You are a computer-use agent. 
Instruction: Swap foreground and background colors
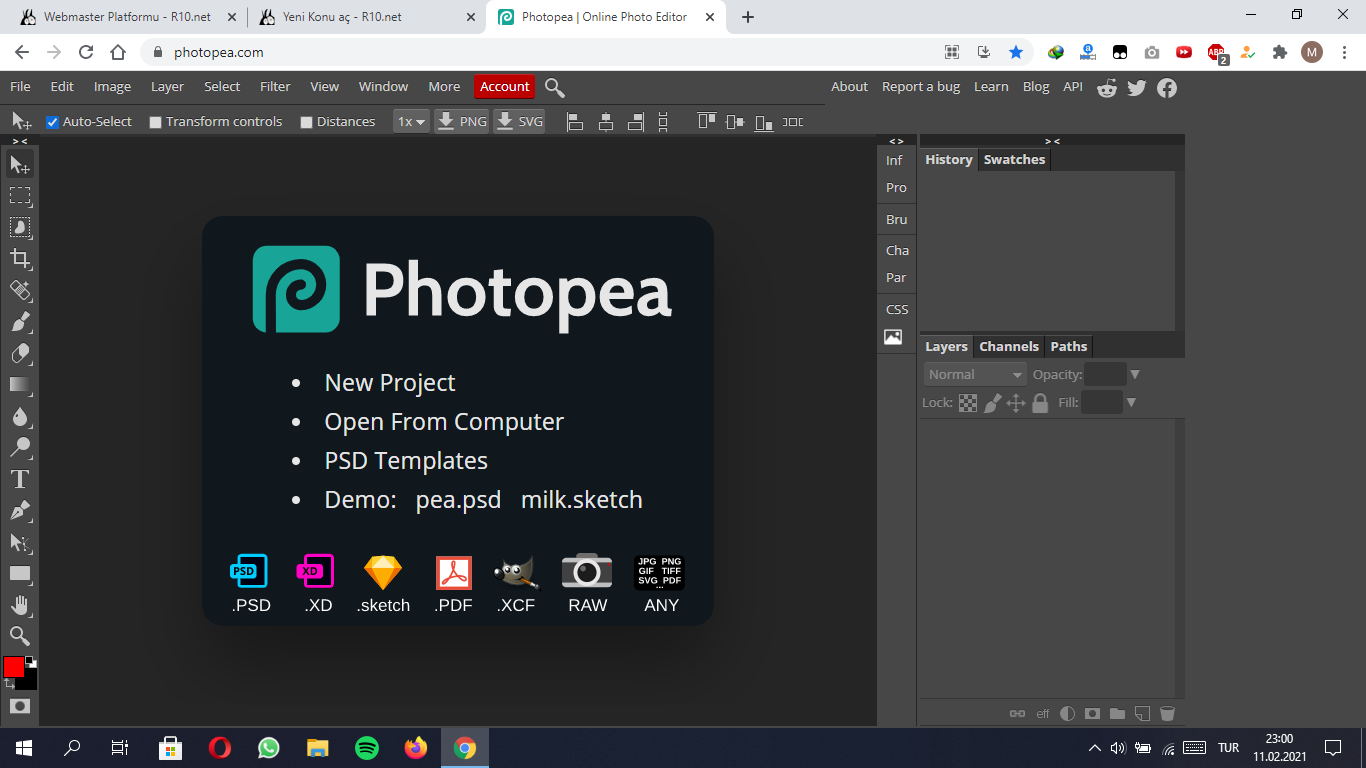[x=9, y=684]
